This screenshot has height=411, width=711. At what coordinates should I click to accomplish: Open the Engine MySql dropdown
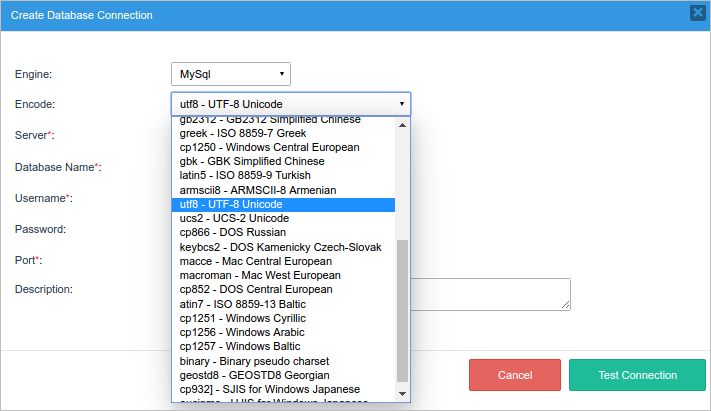230,74
